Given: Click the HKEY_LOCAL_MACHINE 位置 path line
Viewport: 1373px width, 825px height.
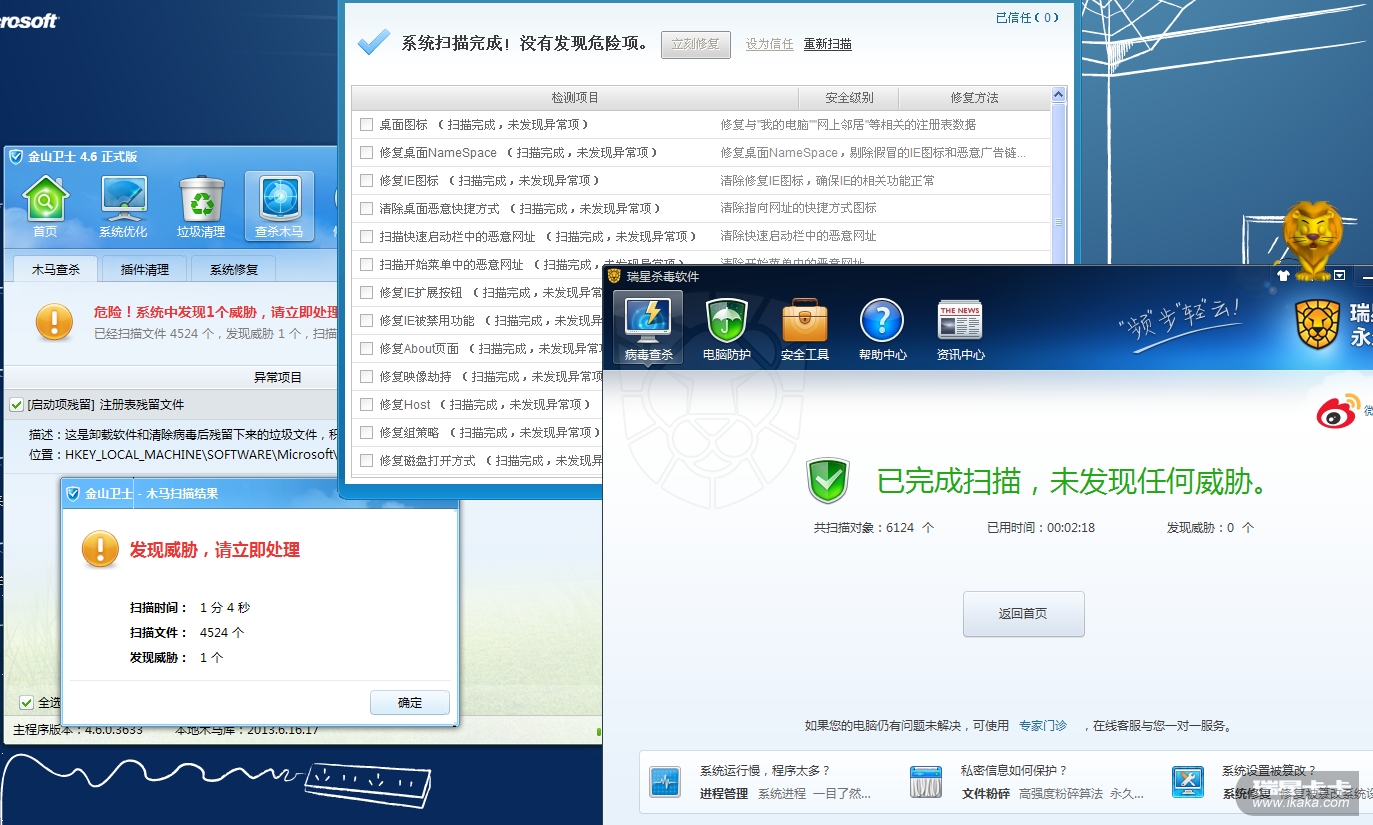Looking at the screenshot, I should (x=184, y=455).
